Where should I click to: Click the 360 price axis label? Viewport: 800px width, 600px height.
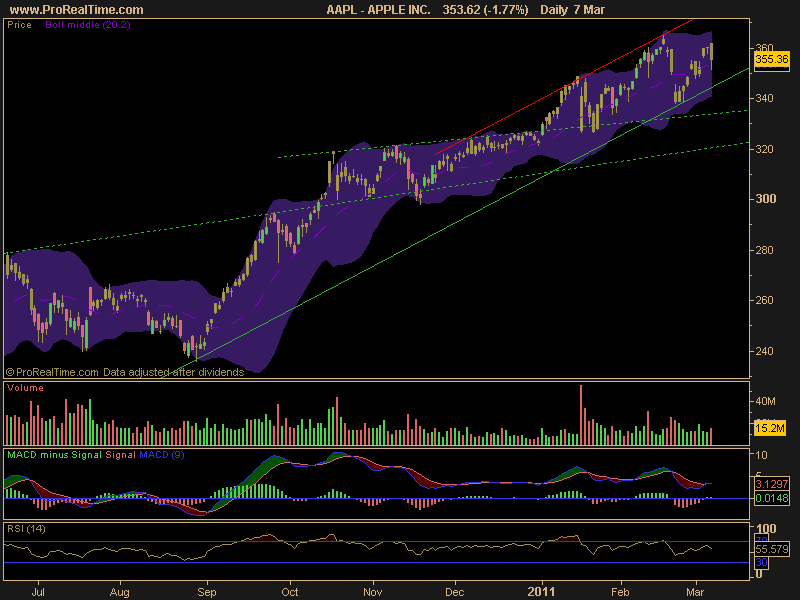[x=764, y=47]
